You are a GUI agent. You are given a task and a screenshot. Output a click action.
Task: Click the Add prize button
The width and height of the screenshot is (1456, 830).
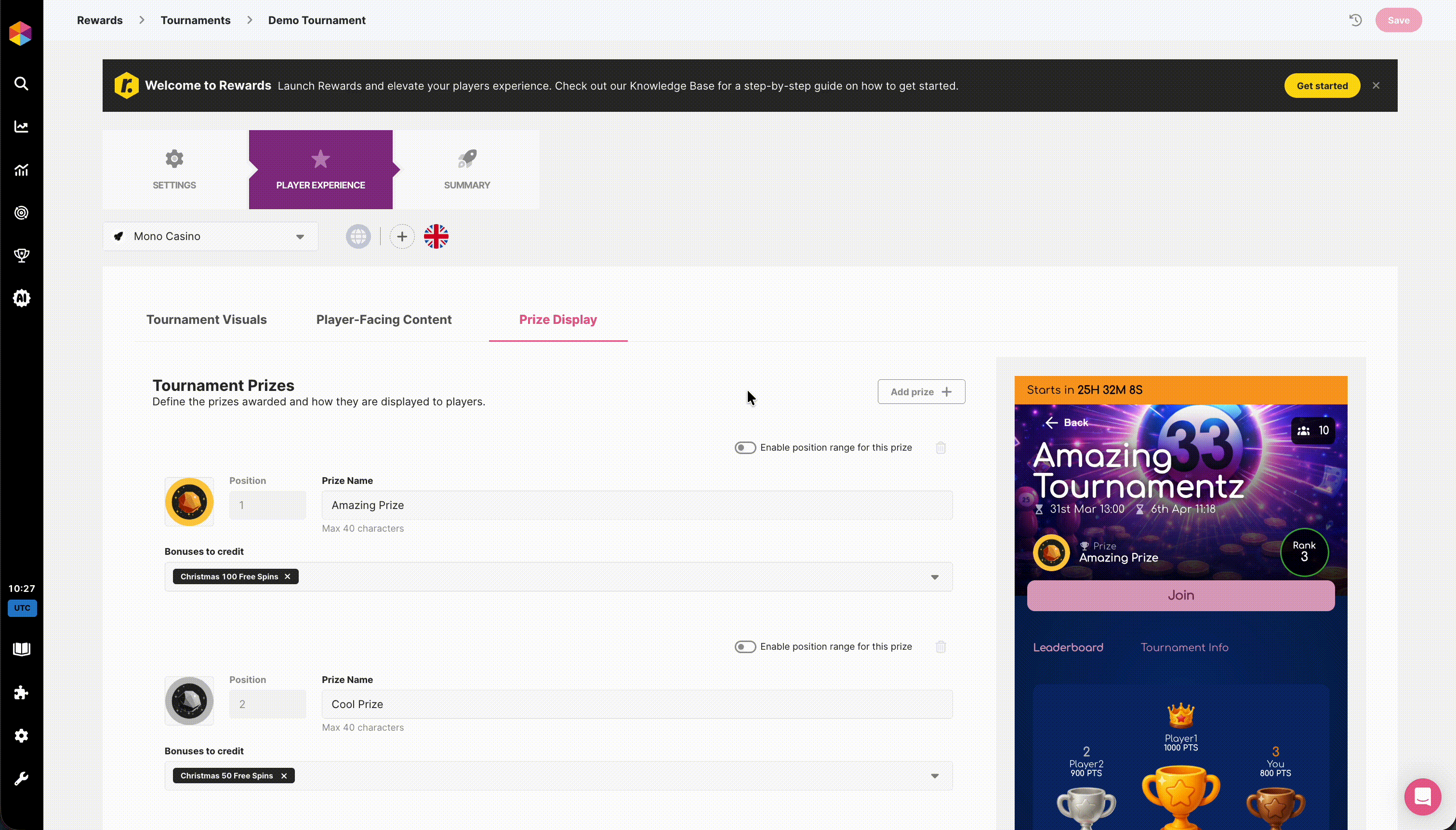(921, 392)
